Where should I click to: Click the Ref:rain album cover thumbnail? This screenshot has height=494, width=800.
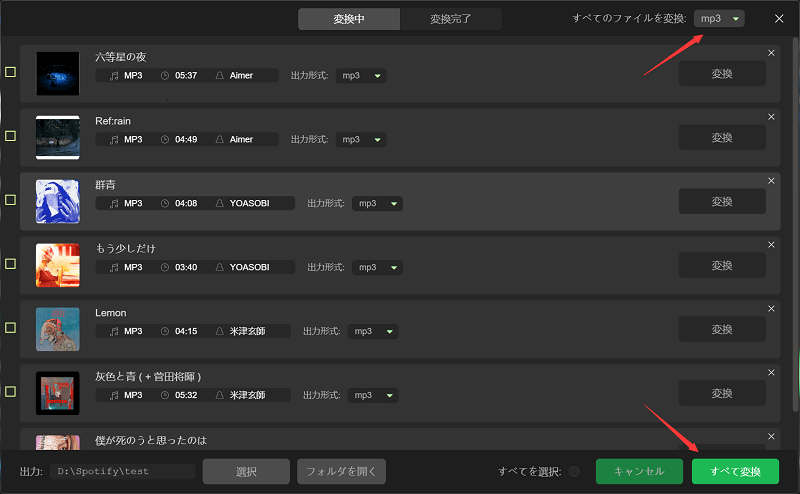tap(58, 137)
